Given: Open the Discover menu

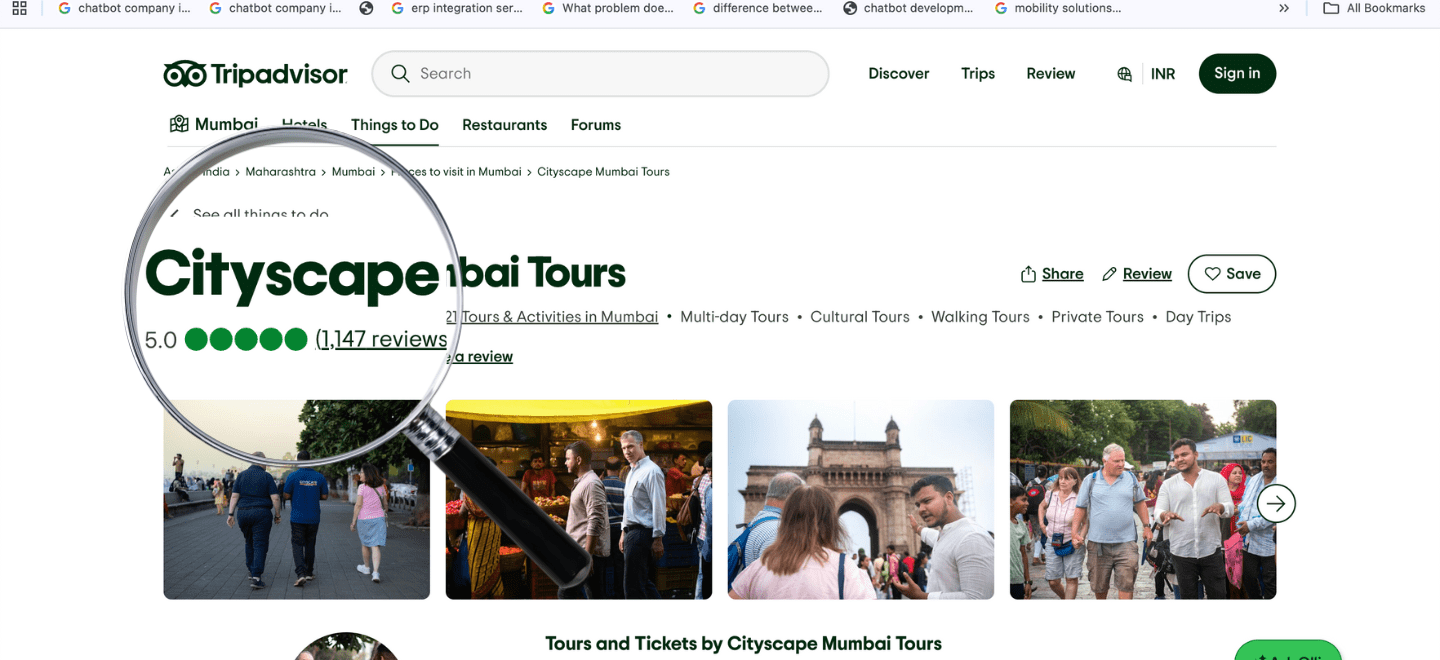Looking at the screenshot, I should pos(898,74).
